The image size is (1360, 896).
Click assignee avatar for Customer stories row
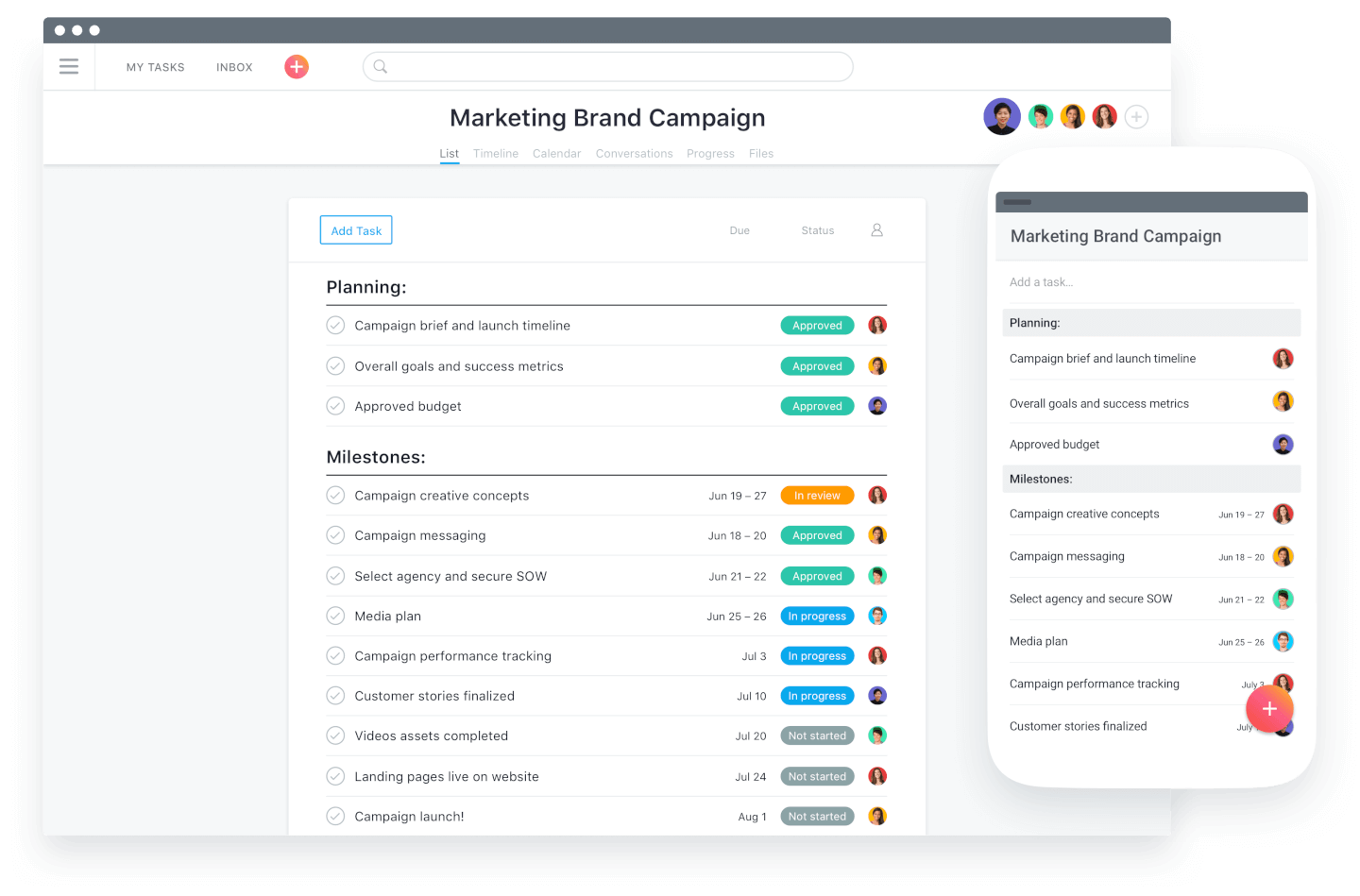877,696
